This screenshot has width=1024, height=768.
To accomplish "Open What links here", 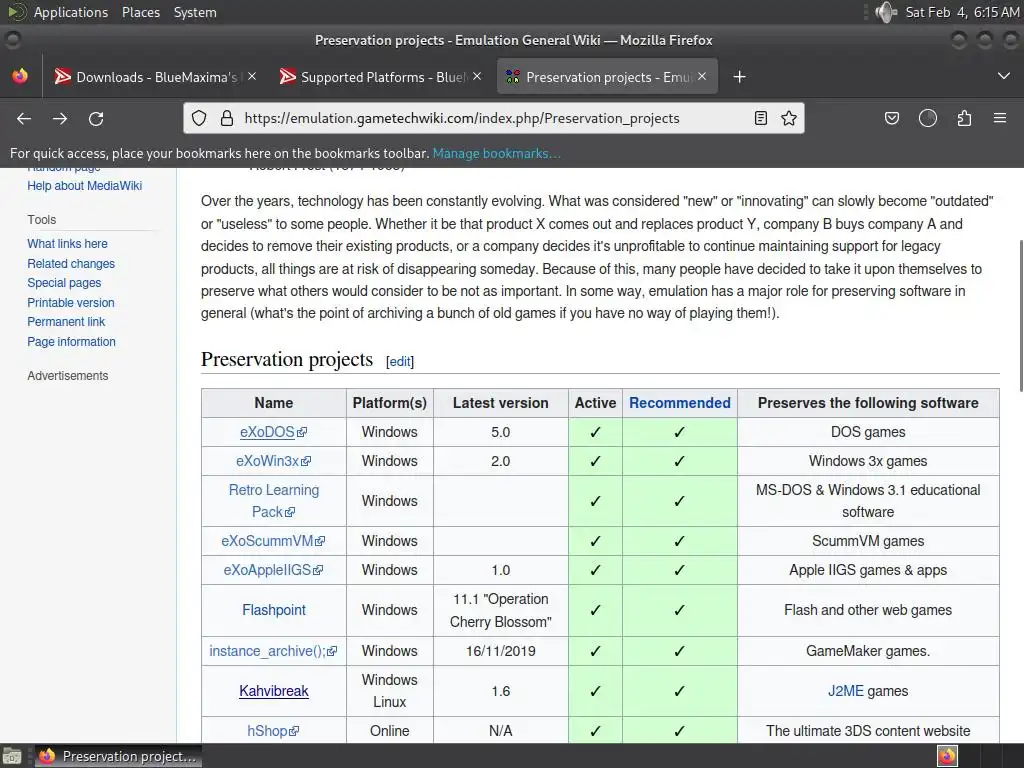I will [x=67, y=244].
